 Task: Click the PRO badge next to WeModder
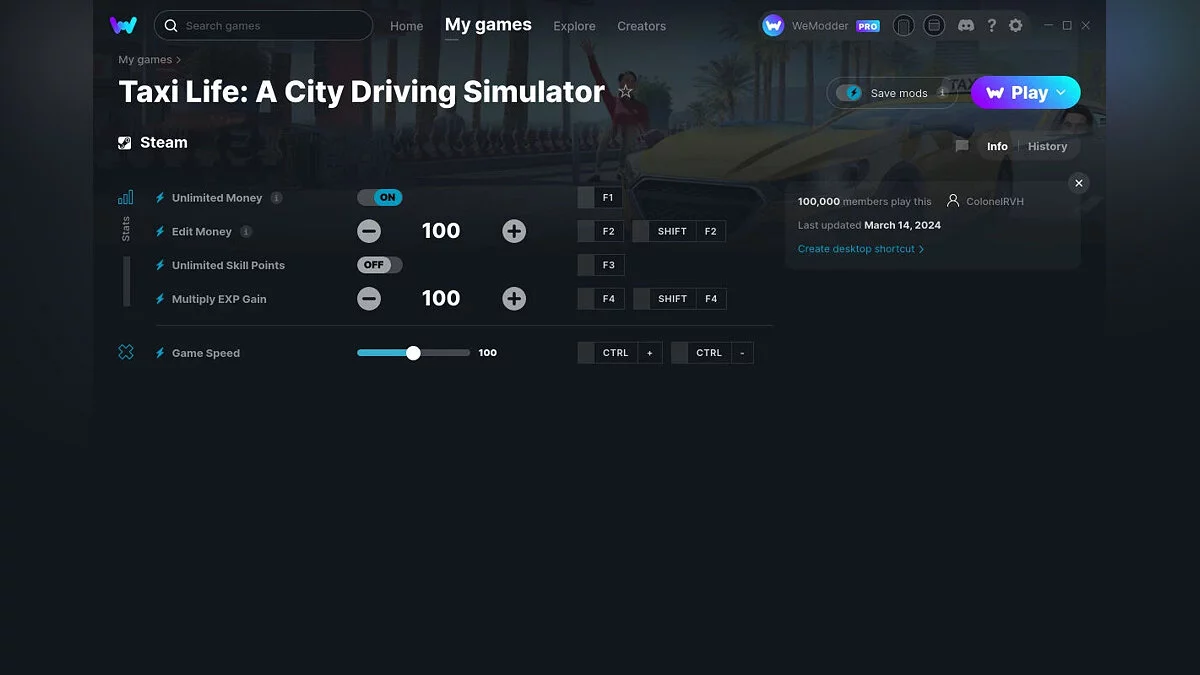click(x=868, y=27)
